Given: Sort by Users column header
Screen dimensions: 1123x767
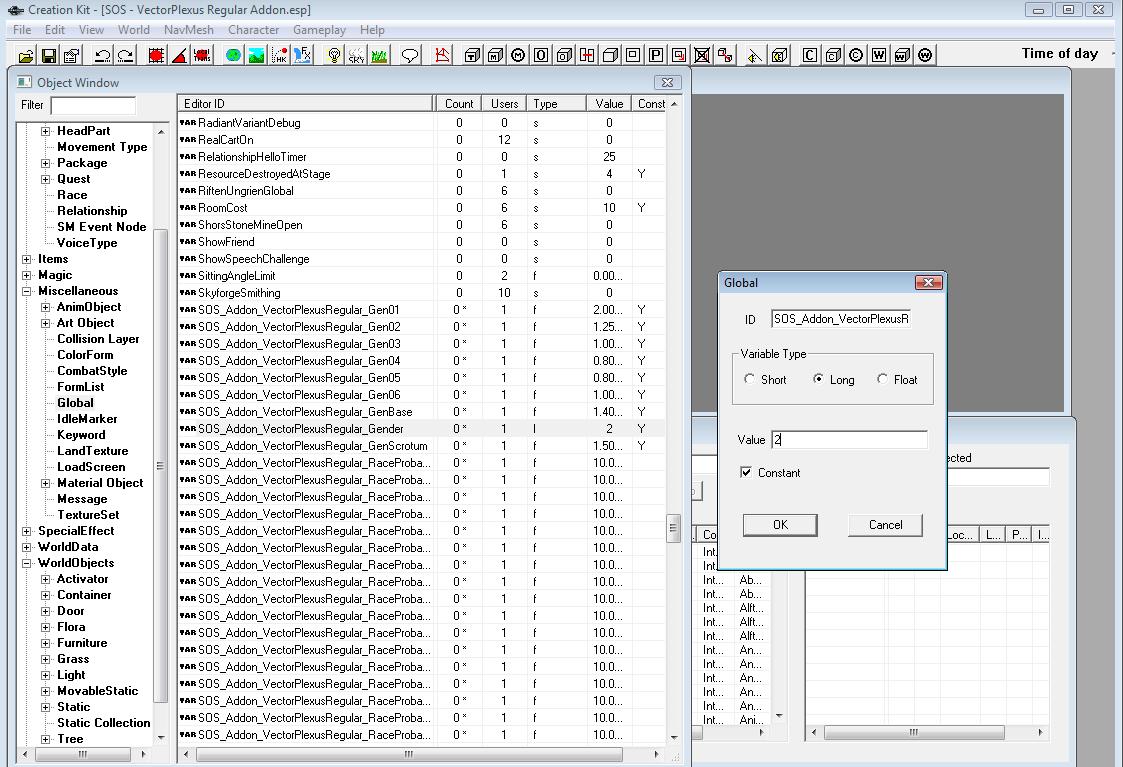Looking at the screenshot, I should pos(504,104).
